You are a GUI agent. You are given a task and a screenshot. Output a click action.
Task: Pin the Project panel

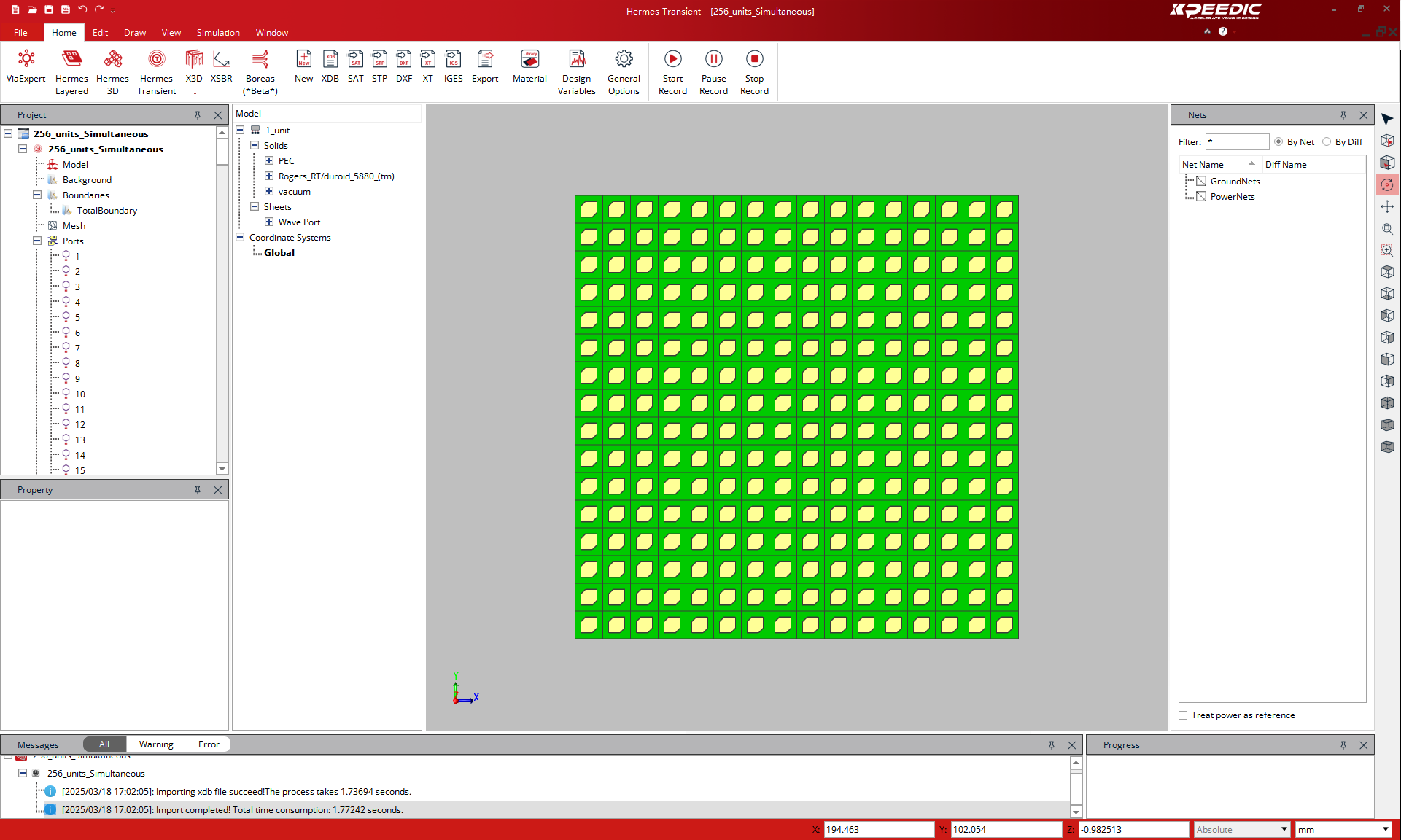point(198,115)
